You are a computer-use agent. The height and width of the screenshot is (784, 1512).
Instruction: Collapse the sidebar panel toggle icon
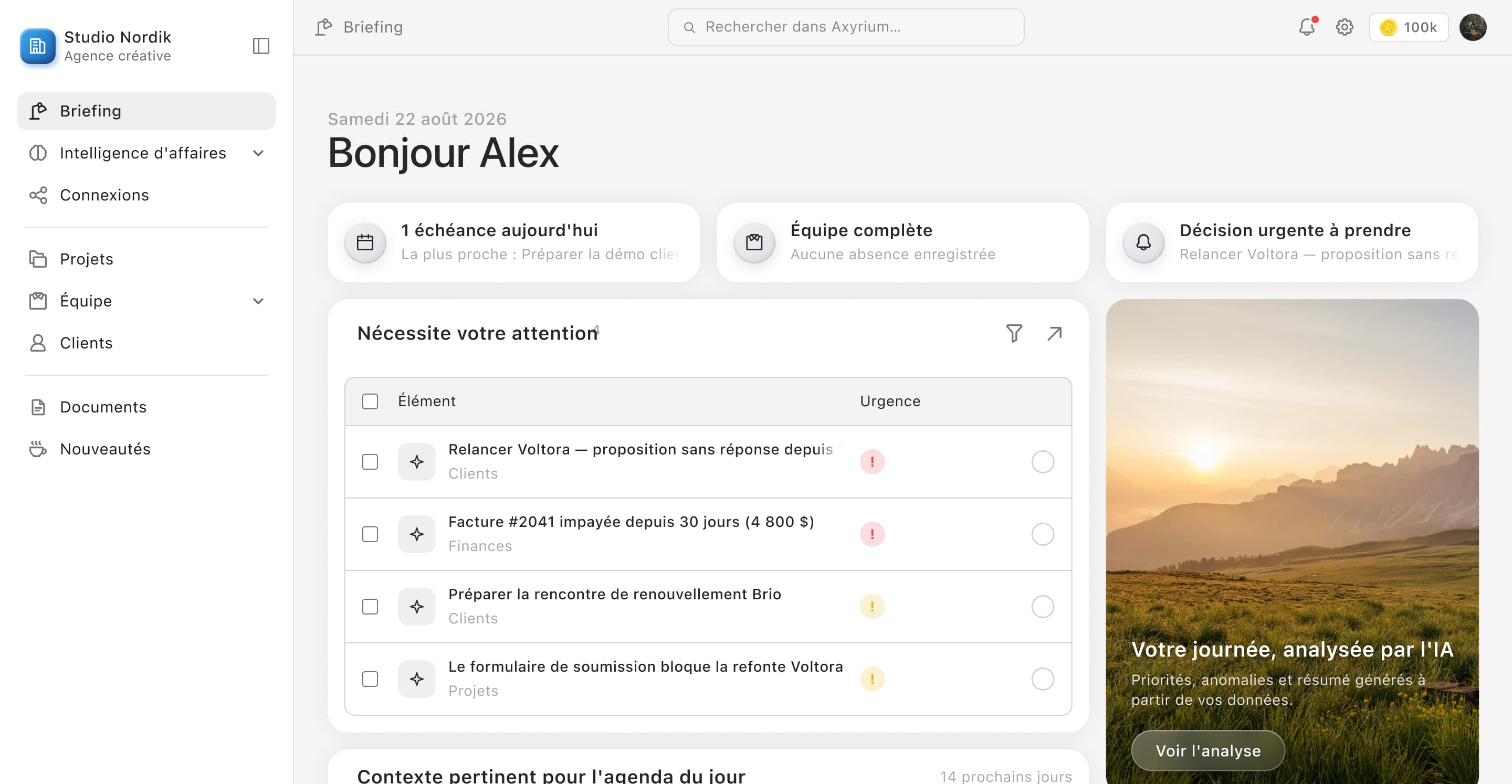coord(260,46)
